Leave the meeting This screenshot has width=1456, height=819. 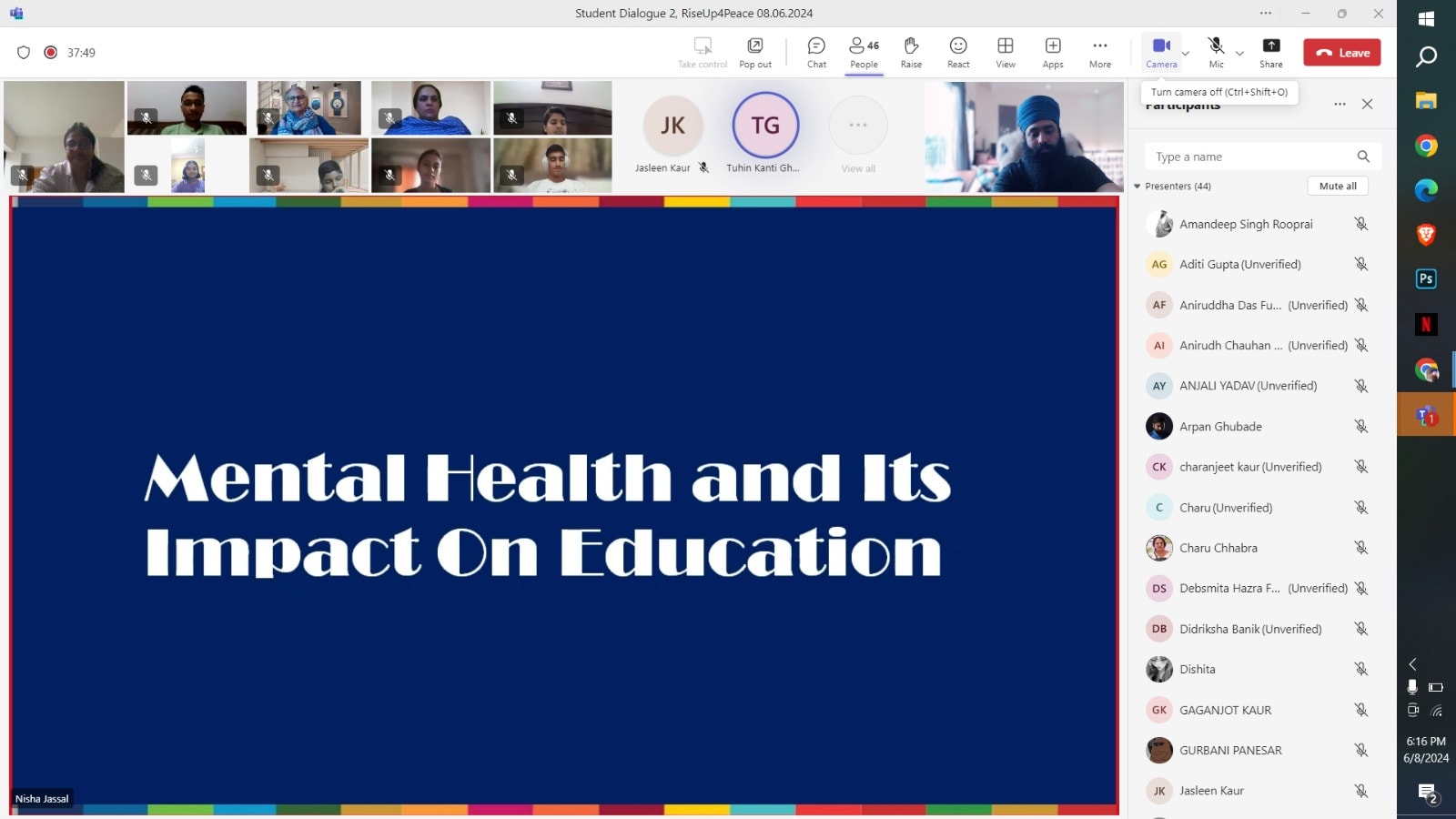point(1342,53)
